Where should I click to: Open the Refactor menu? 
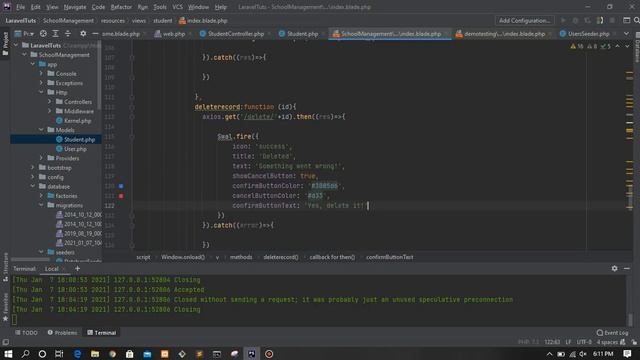[x=121, y=7]
